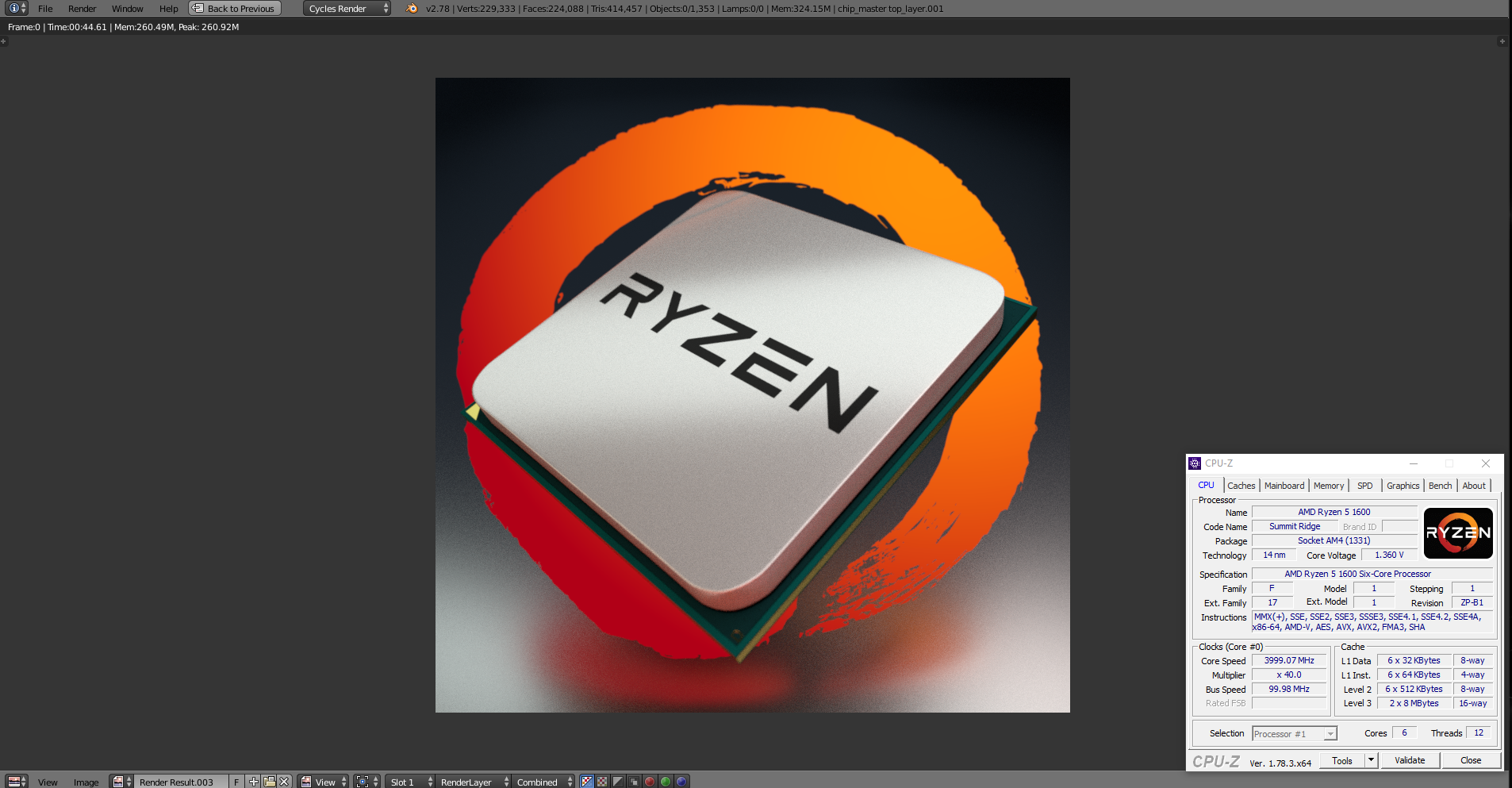Image resolution: width=1512 pixels, height=788 pixels.
Task: Toggle color-only channel display
Action: pyautogui.click(x=603, y=782)
